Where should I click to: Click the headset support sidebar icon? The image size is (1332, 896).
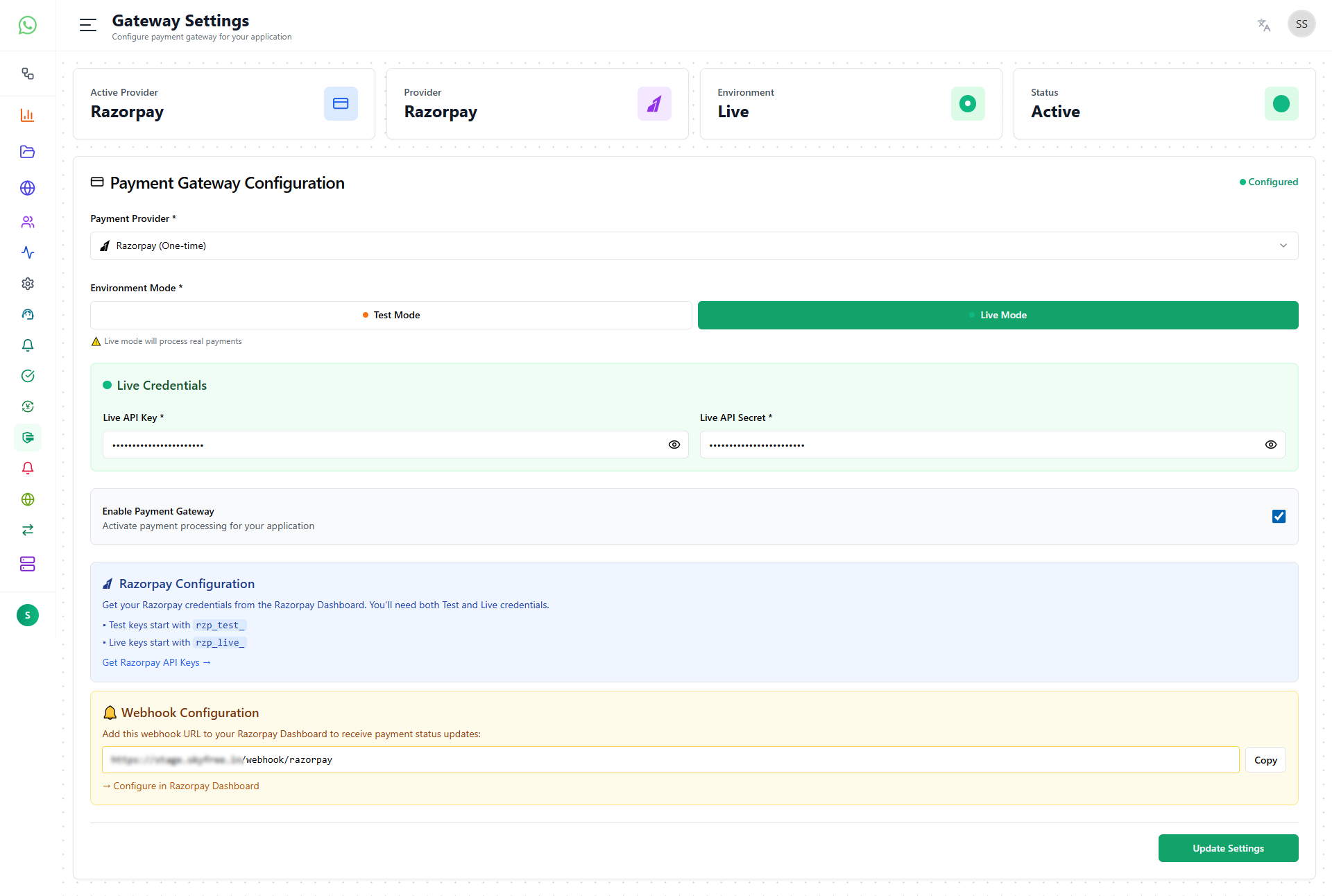[x=28, y=314]
